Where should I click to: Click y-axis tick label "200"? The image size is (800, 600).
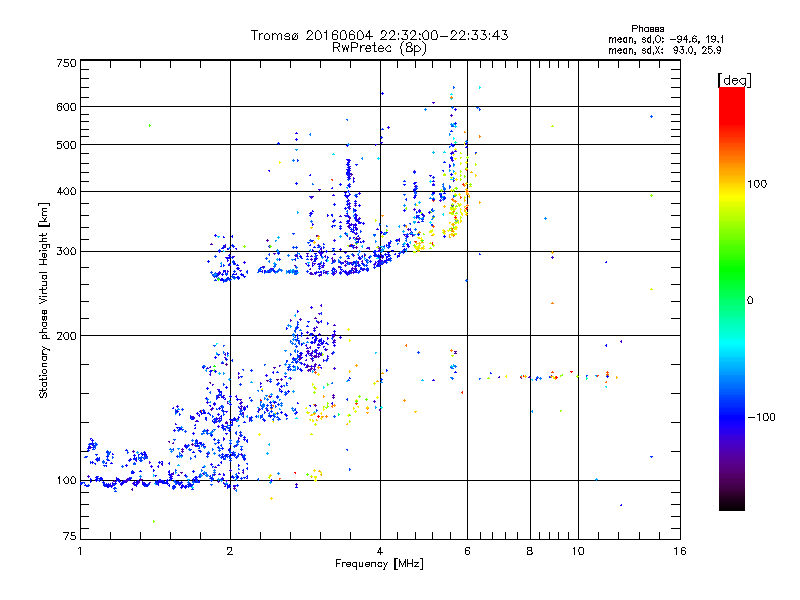click(x=66, y=336)
